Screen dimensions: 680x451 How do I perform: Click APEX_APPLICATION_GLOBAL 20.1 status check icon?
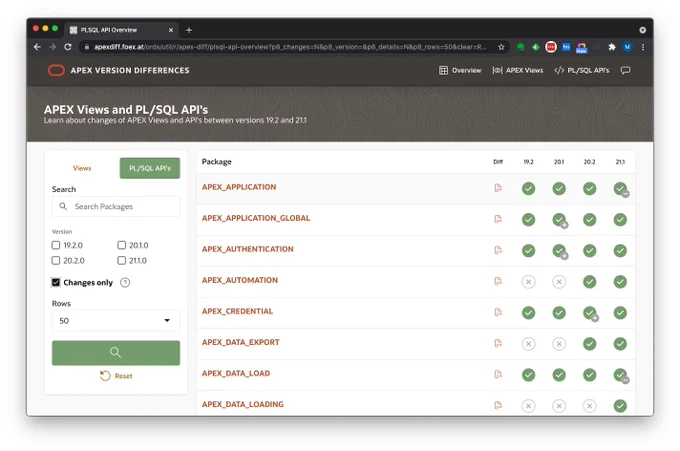pos(559,220)
